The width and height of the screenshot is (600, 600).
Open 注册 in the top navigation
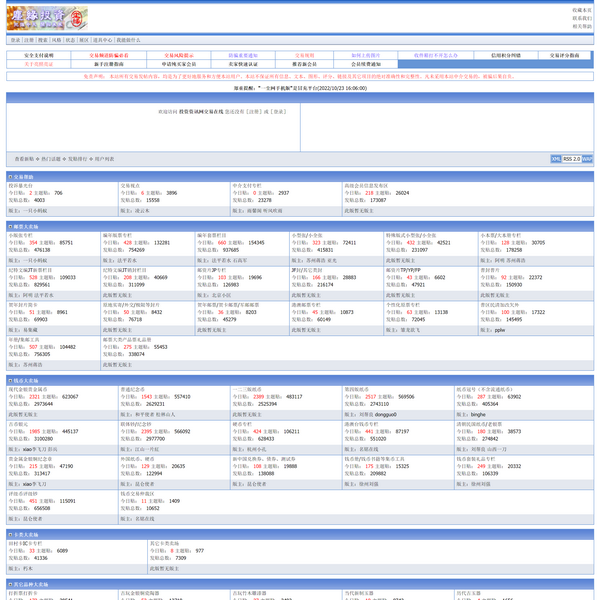(29, 40)
